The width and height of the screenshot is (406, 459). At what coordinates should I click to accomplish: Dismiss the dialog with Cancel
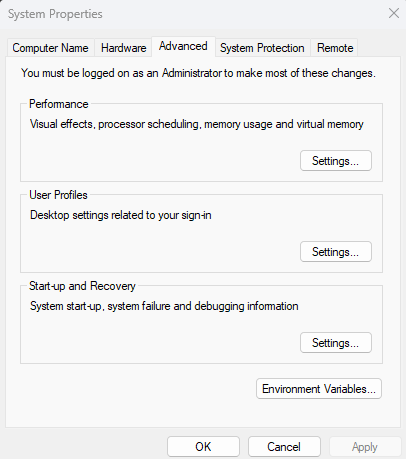(x=284, y=447)
